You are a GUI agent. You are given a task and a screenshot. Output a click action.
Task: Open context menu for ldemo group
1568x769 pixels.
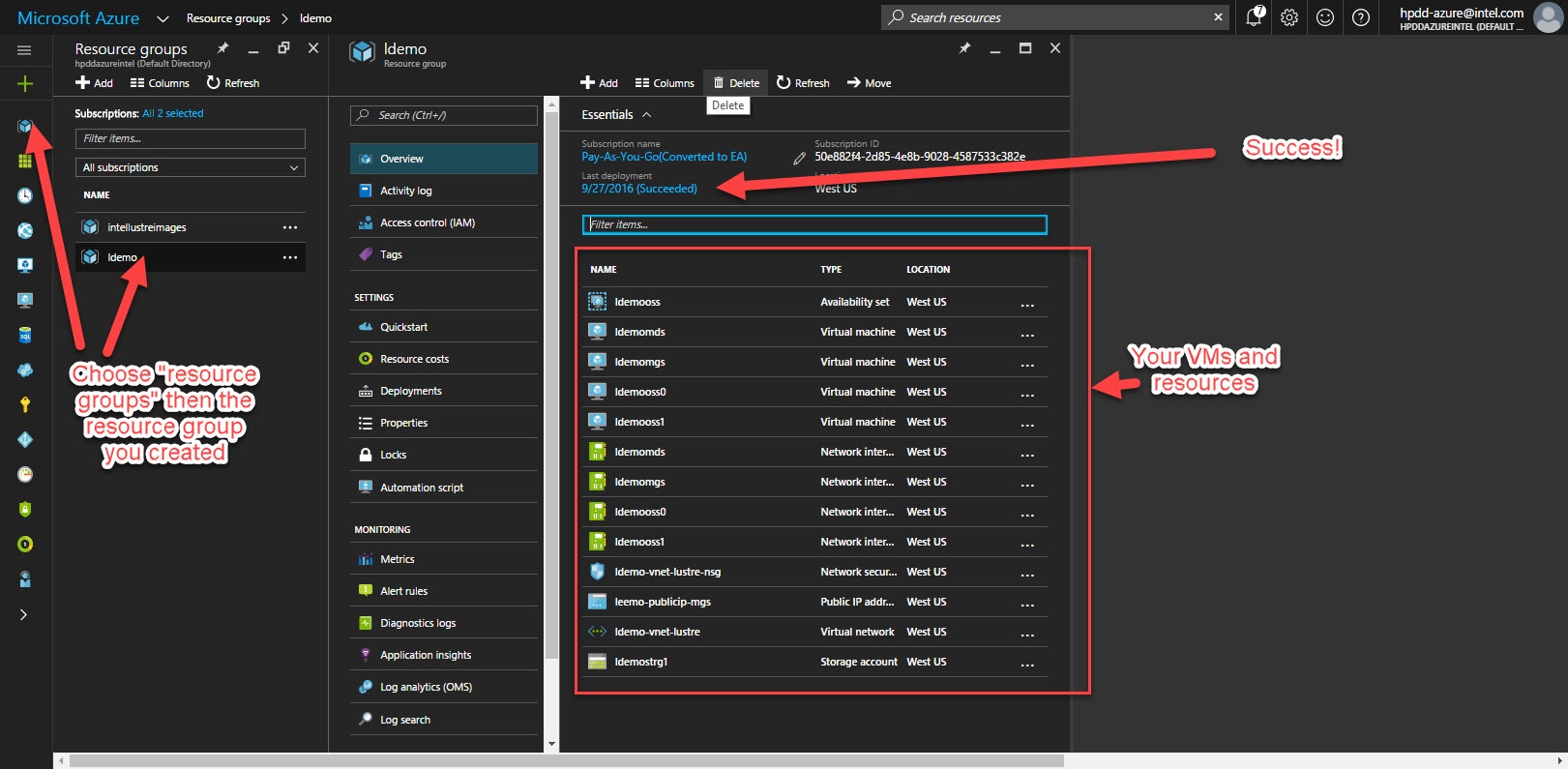tap(290, 257)
